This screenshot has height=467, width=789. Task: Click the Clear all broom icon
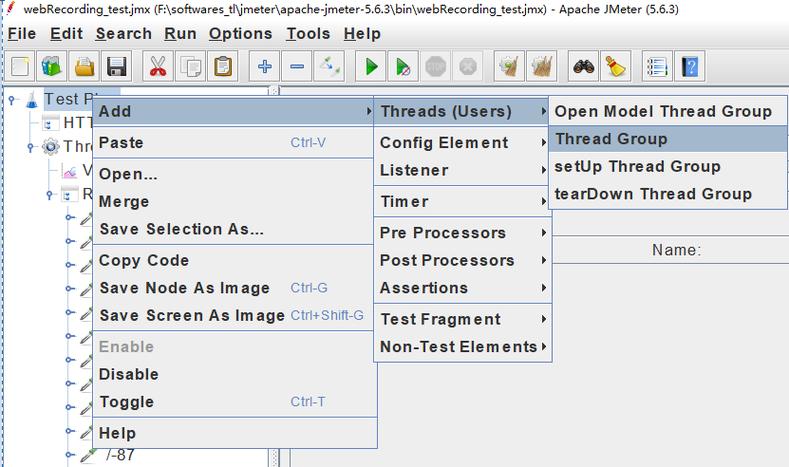[x=616, y=67]
